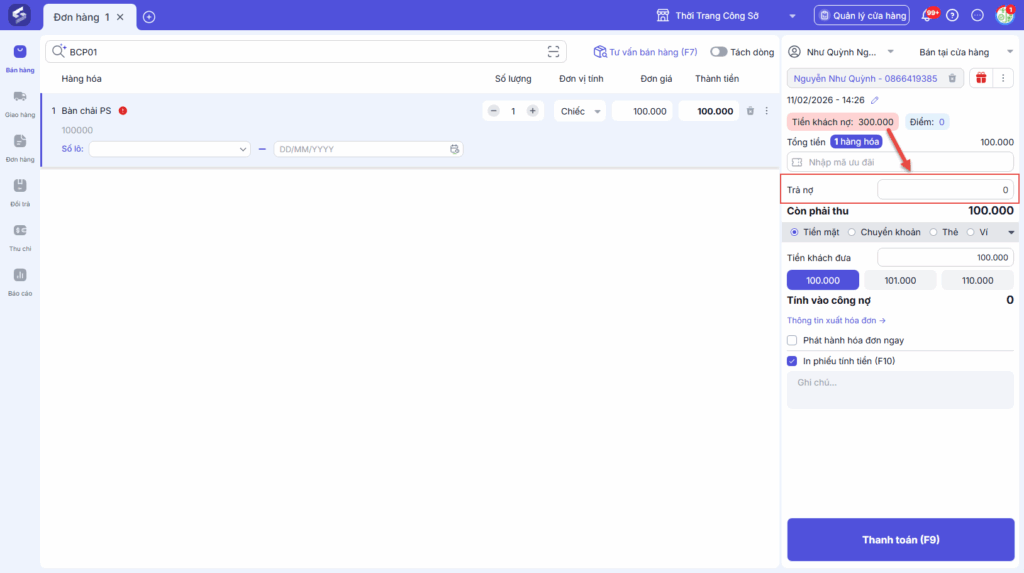Click the quantity value 1 field
The height and width of the screenshot is (573, 1024).
point(513,111)
